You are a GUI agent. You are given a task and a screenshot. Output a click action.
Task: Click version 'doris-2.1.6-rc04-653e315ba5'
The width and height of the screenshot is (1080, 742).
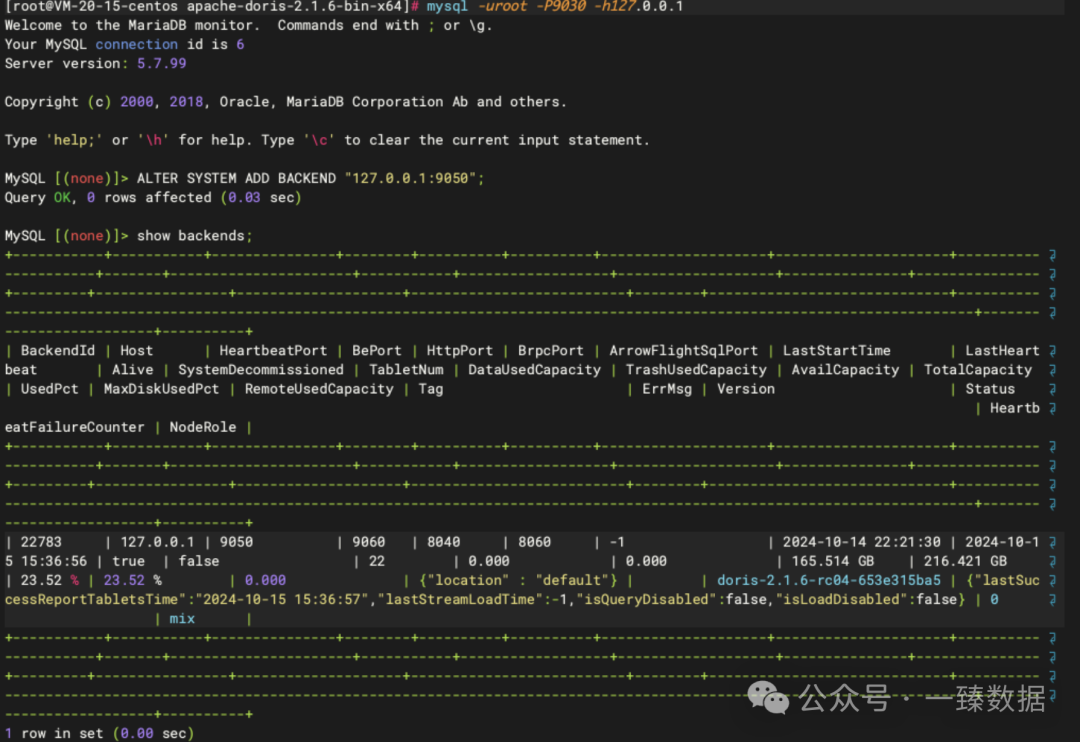point(829,581)
